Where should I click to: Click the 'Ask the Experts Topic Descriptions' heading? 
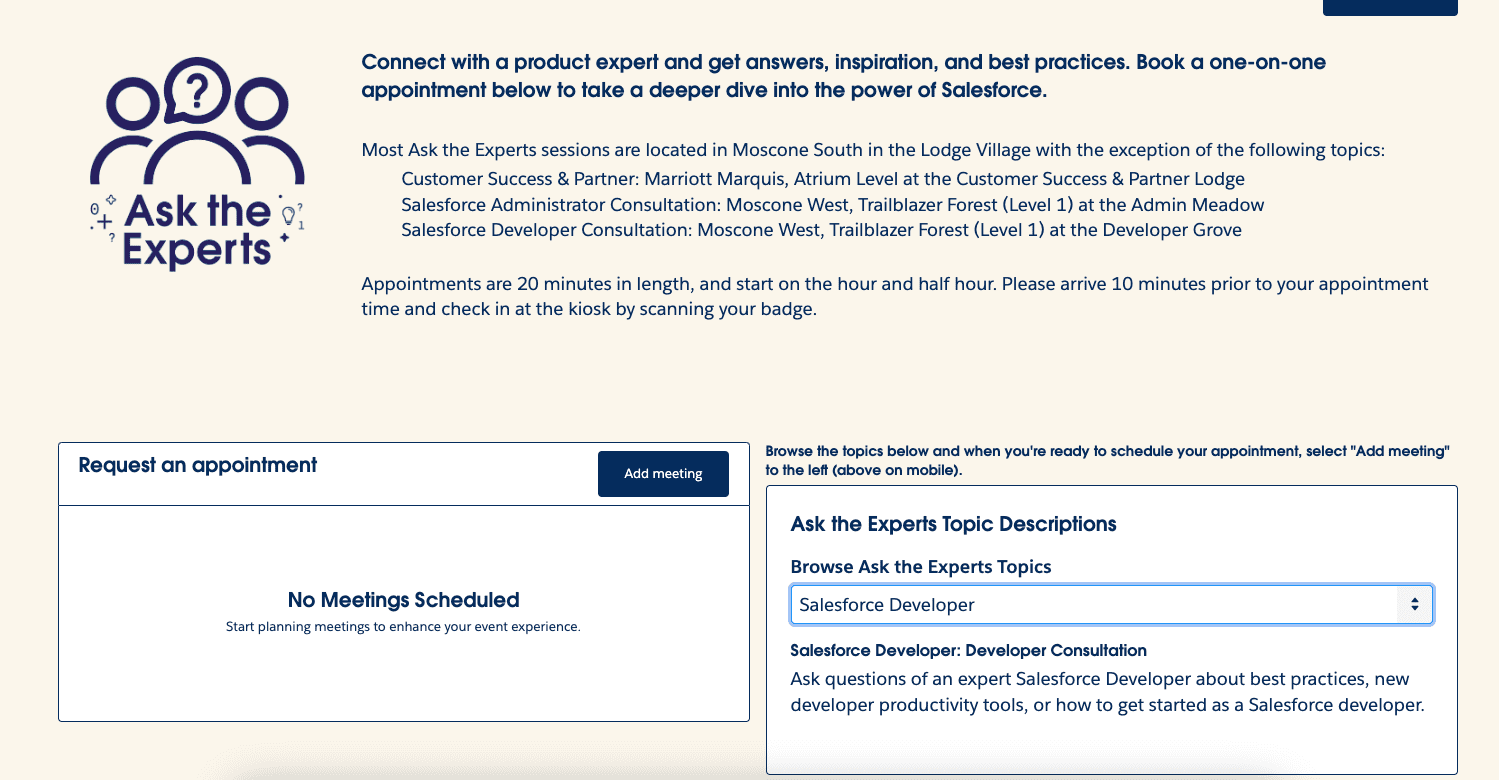pos(954,524)
